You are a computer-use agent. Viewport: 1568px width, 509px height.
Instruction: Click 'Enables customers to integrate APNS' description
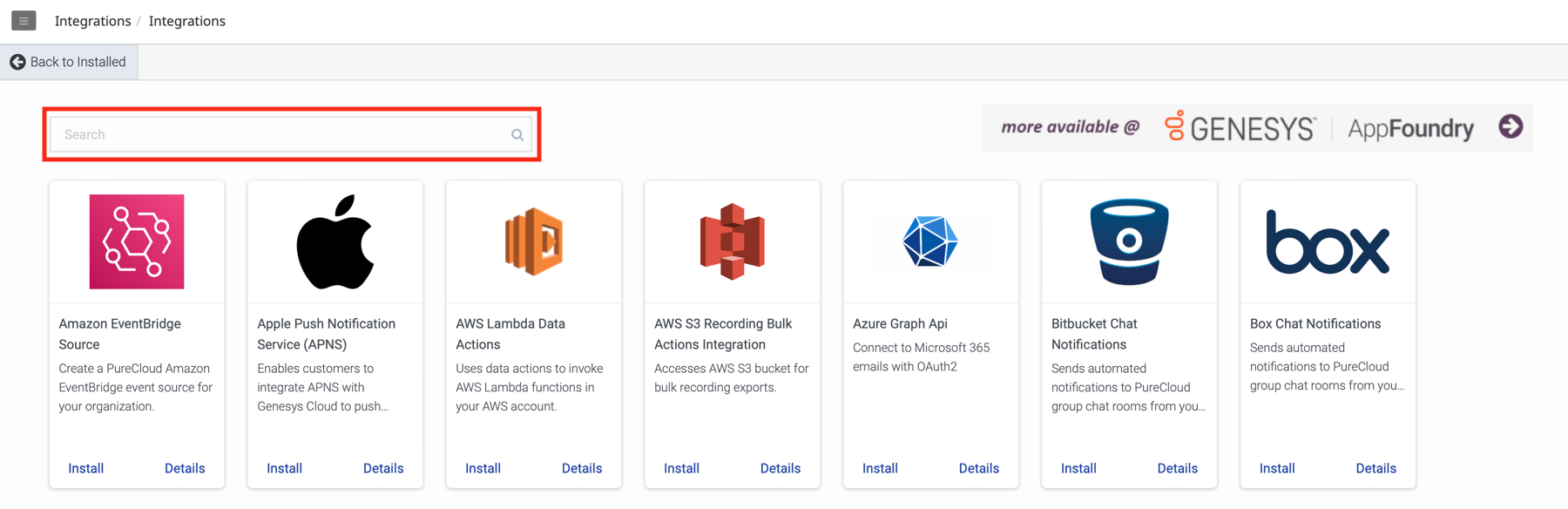323,387
